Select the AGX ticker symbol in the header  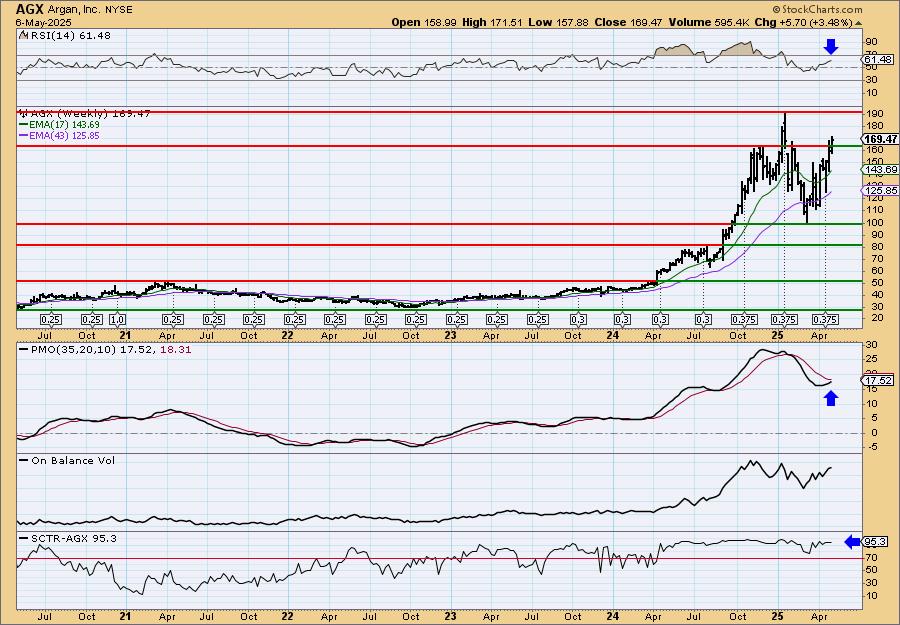point(29,9)
